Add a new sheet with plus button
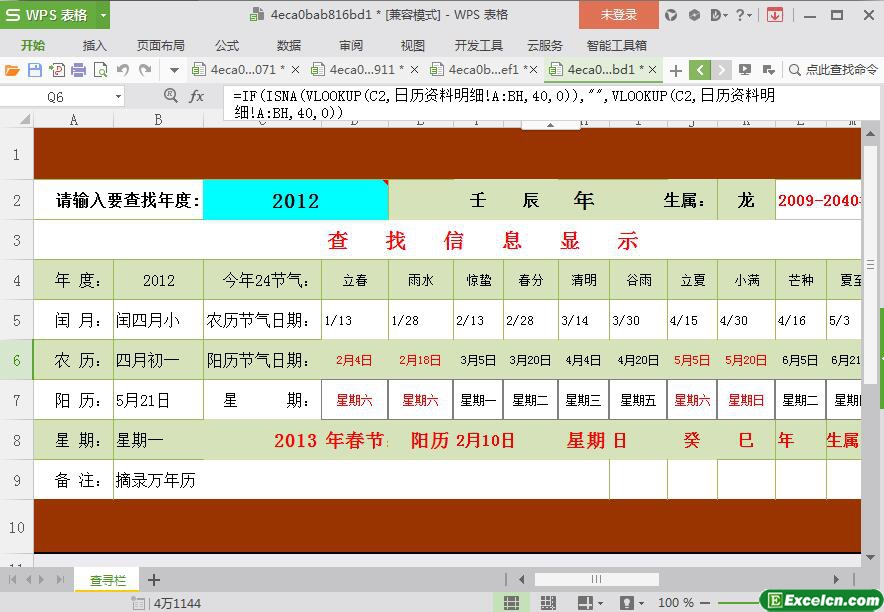The image size is (884, 612). point(154,579)
